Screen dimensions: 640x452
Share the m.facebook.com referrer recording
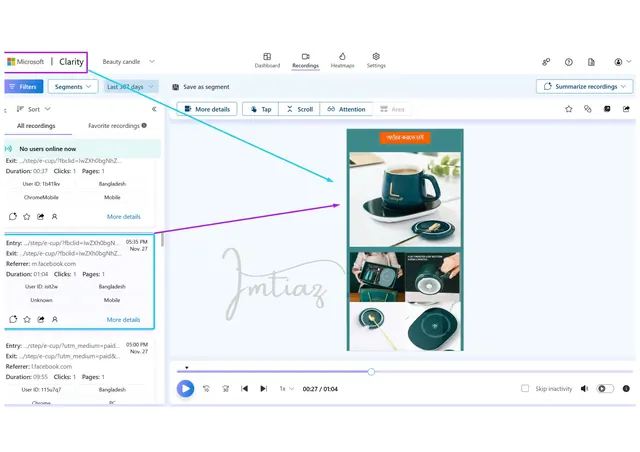[41, 319]
